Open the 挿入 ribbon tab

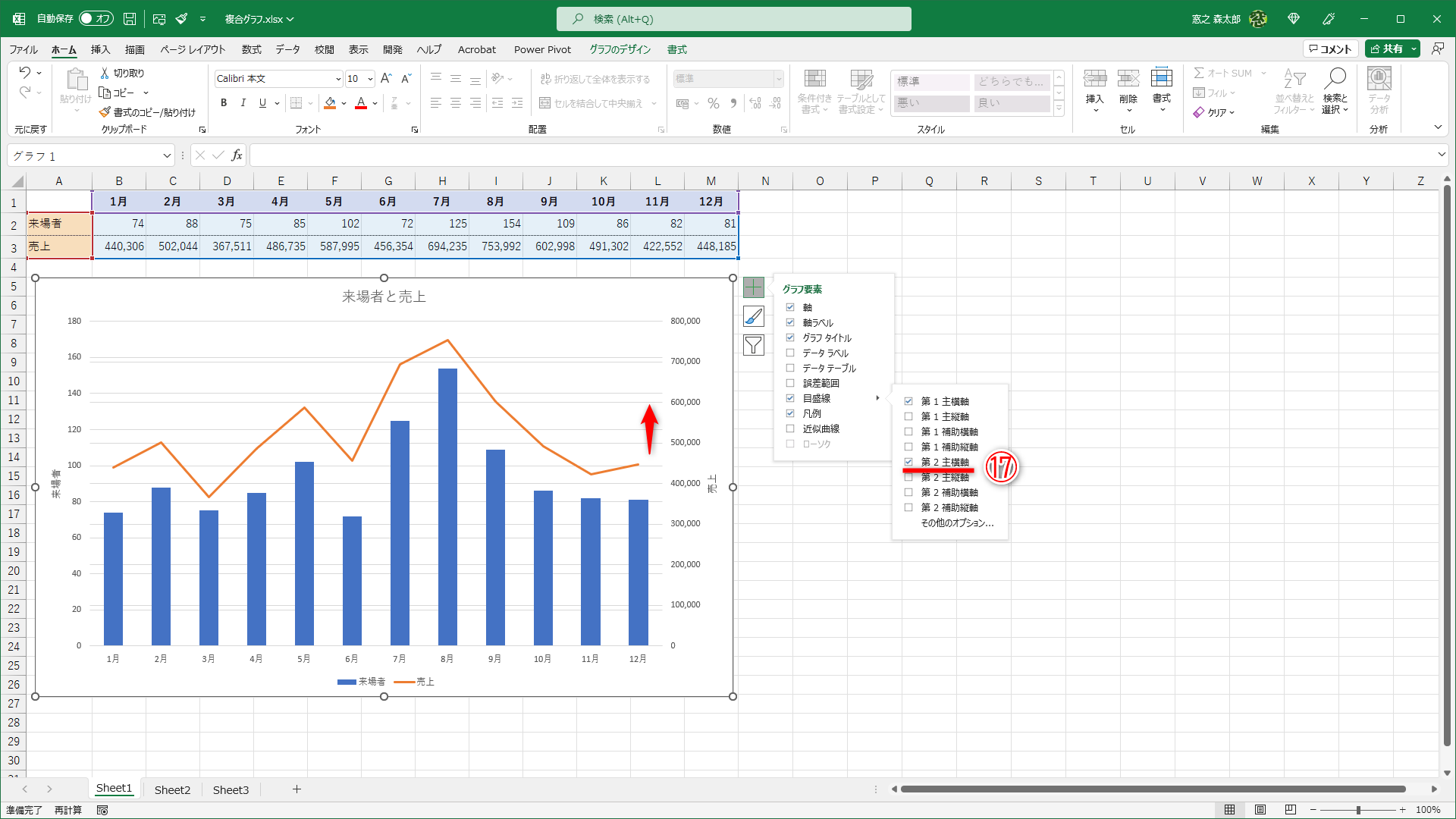[x=100, y=50]
